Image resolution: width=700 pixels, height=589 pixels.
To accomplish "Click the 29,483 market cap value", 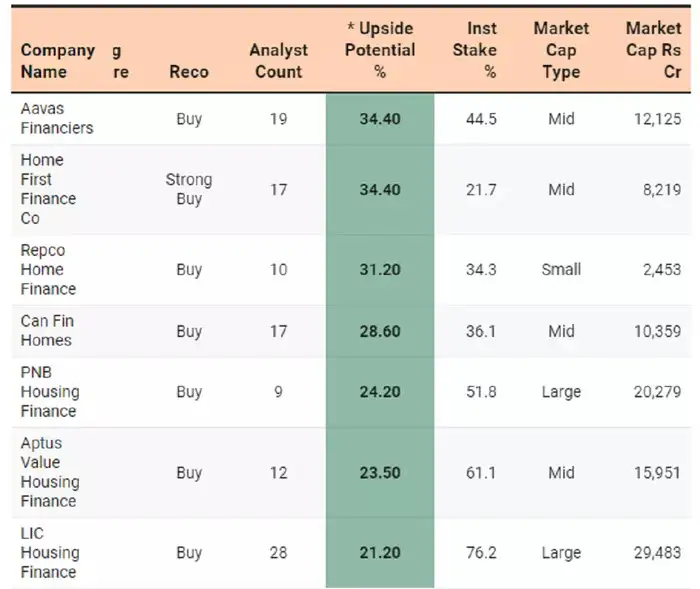I will (x=657, y=552).
